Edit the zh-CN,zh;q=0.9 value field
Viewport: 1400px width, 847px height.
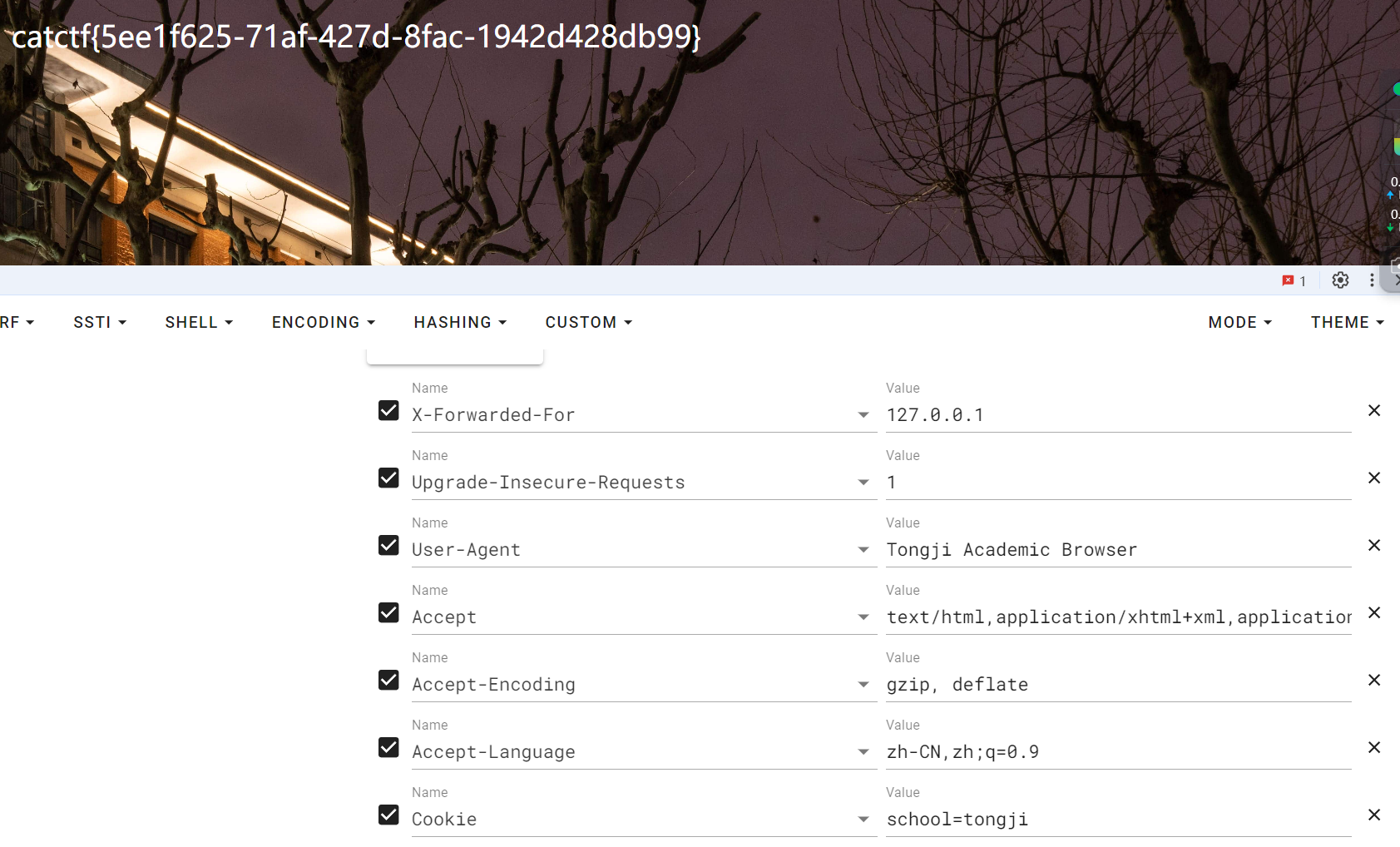coord(1119,752)
